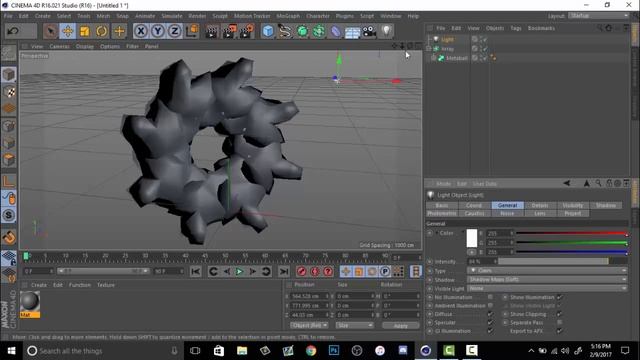Play the animation forward
Viewport: 640px width, 360px height.
(x=239, y=271)
